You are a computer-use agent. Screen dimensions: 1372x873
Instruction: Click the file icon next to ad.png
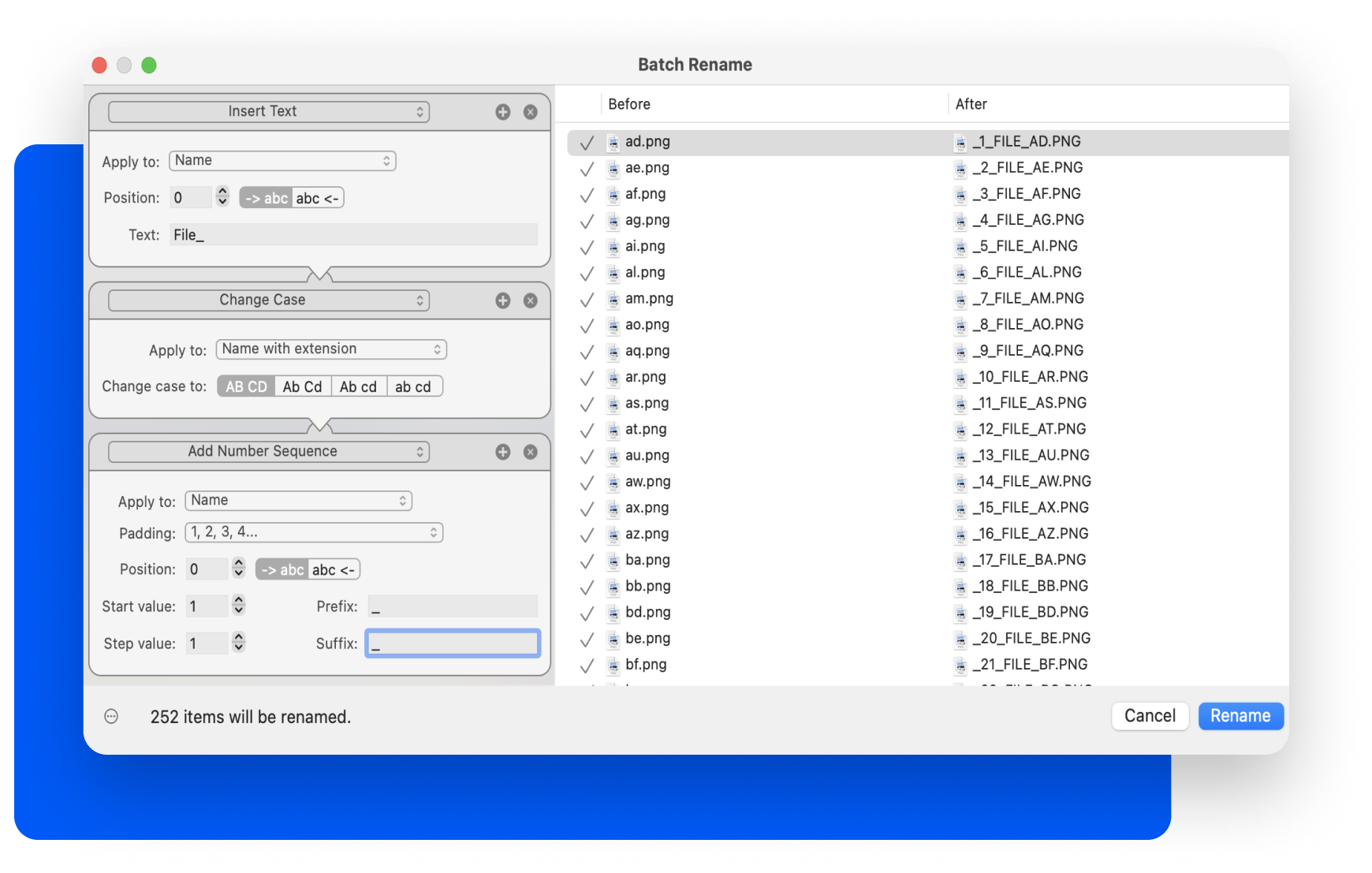tap(613, 142)
